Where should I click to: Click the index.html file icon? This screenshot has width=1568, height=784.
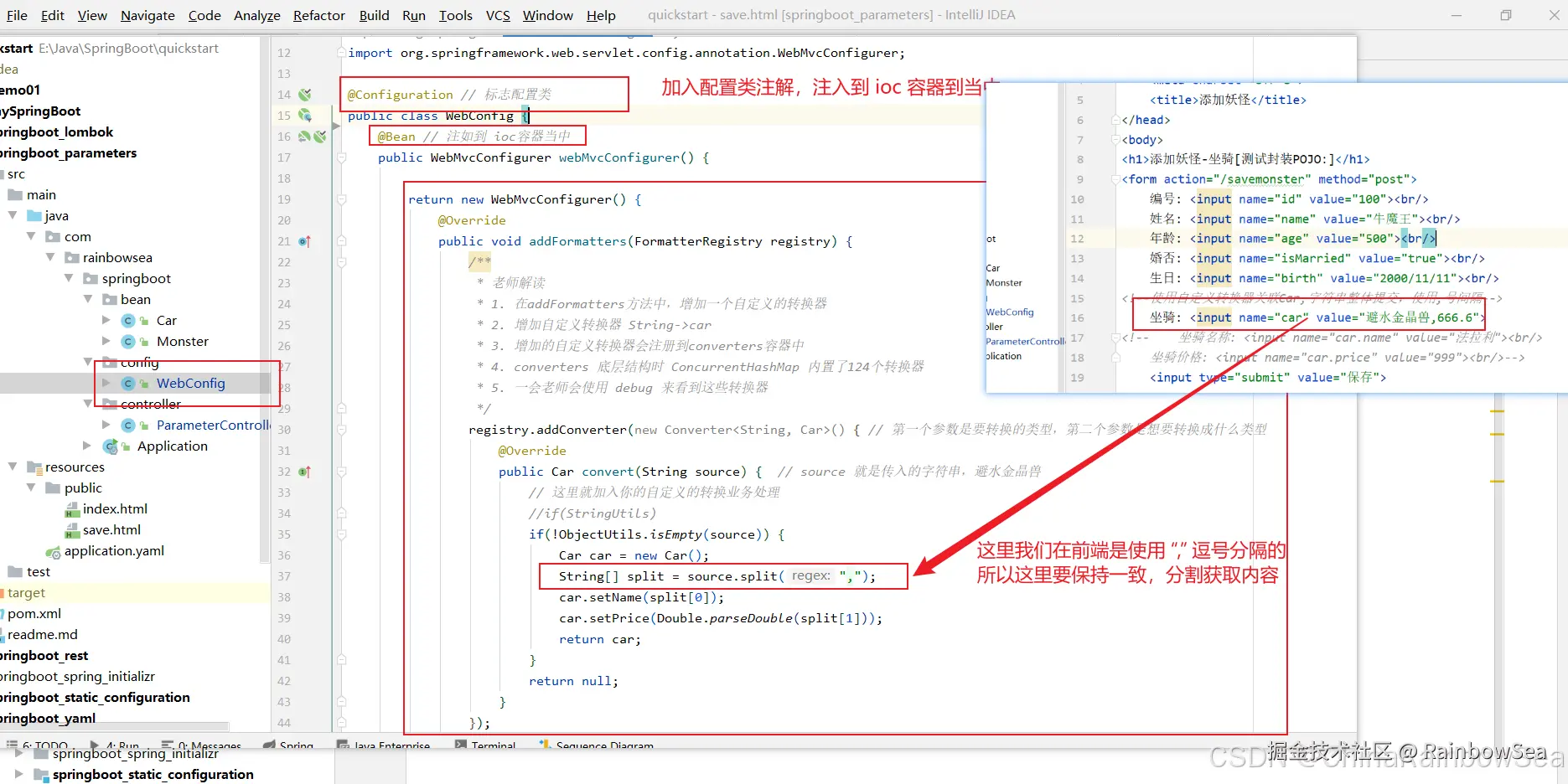(x=72, y=509)
